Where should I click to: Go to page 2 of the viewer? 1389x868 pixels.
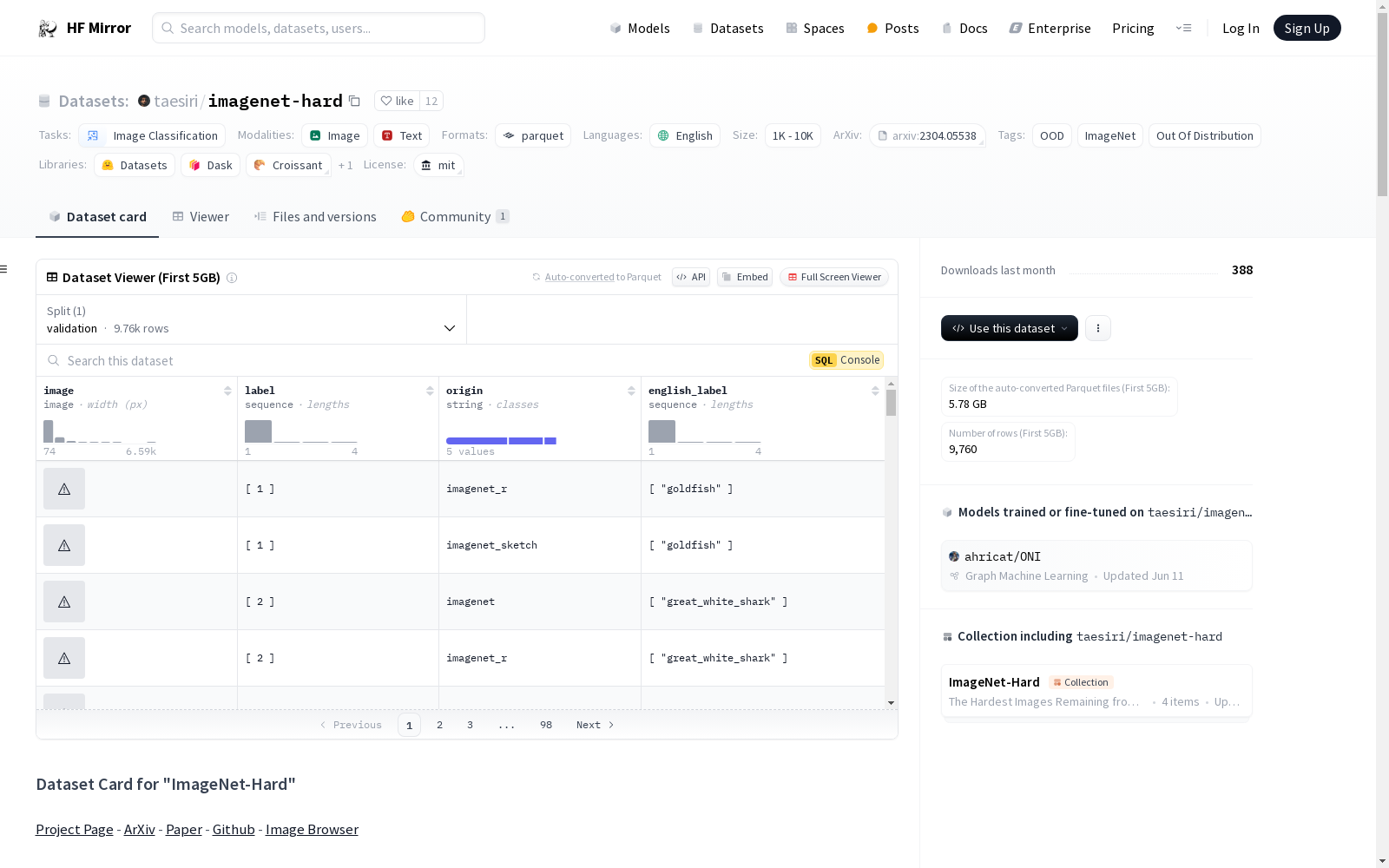point(440,725)
